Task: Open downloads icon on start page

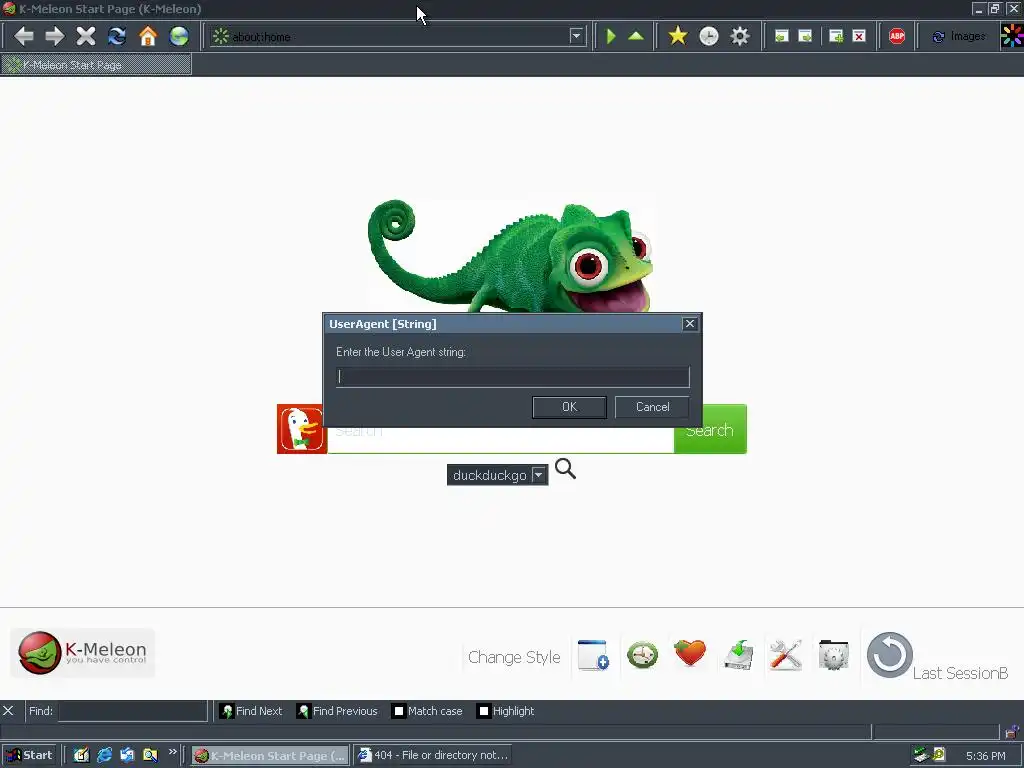Action: tap(739, 655)
